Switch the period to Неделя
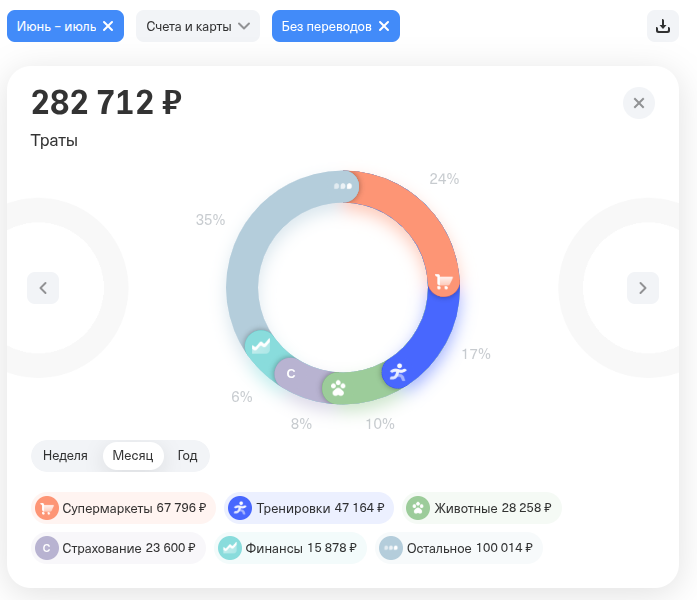Screen dimensions: 697x600 [65, 456]
